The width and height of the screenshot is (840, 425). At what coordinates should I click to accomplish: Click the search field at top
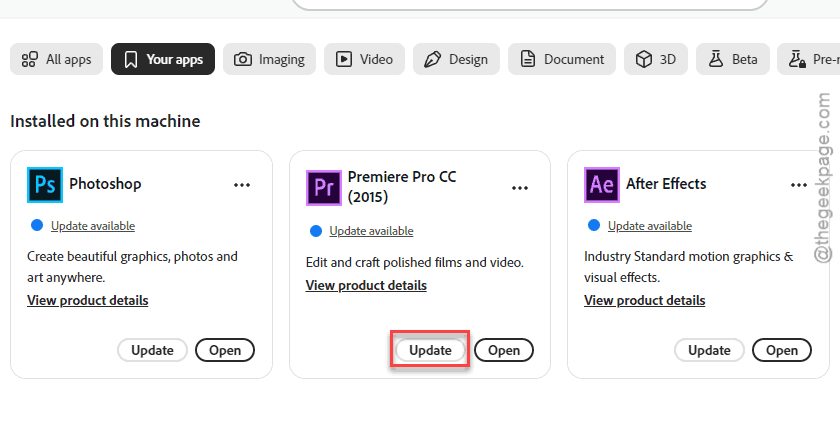pos(530,4)
